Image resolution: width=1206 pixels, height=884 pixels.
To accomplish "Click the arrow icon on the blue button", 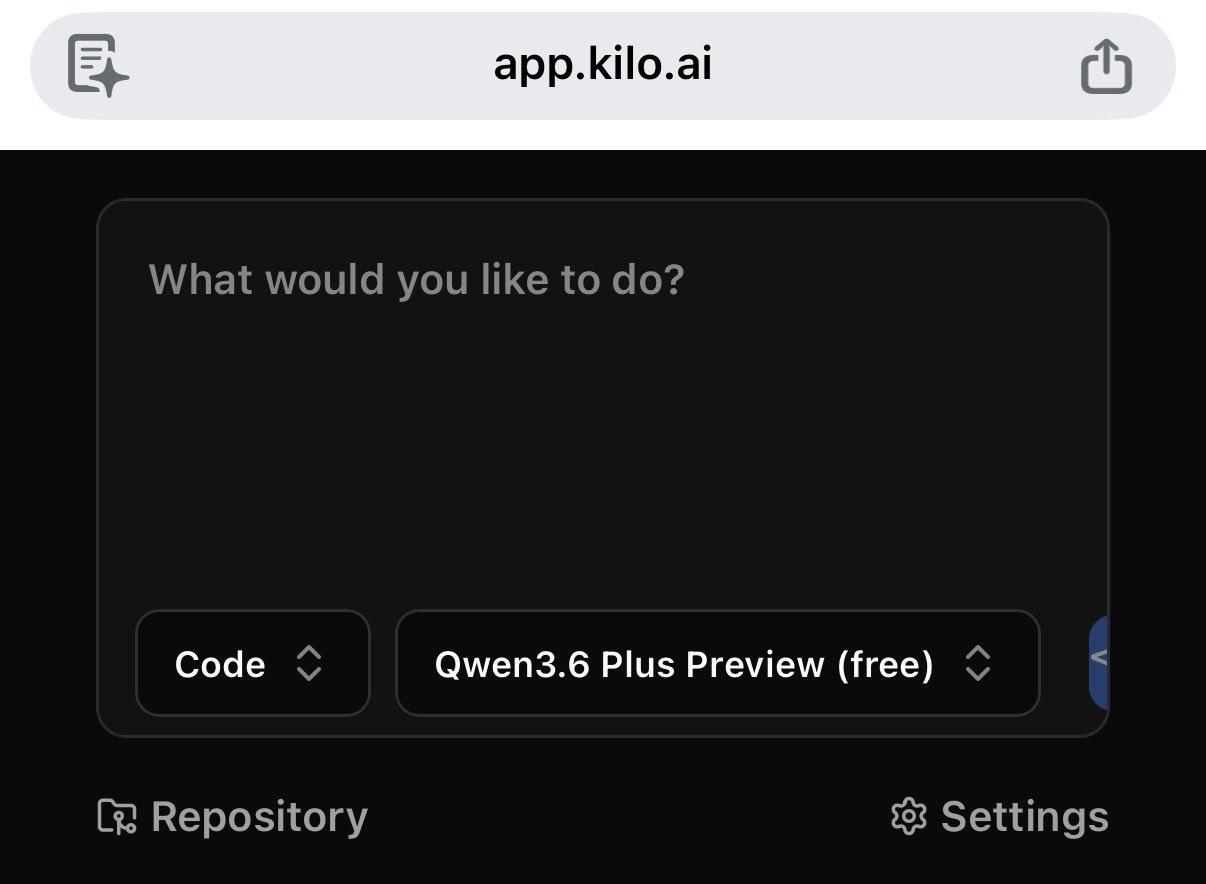I will click(1098, 659).
